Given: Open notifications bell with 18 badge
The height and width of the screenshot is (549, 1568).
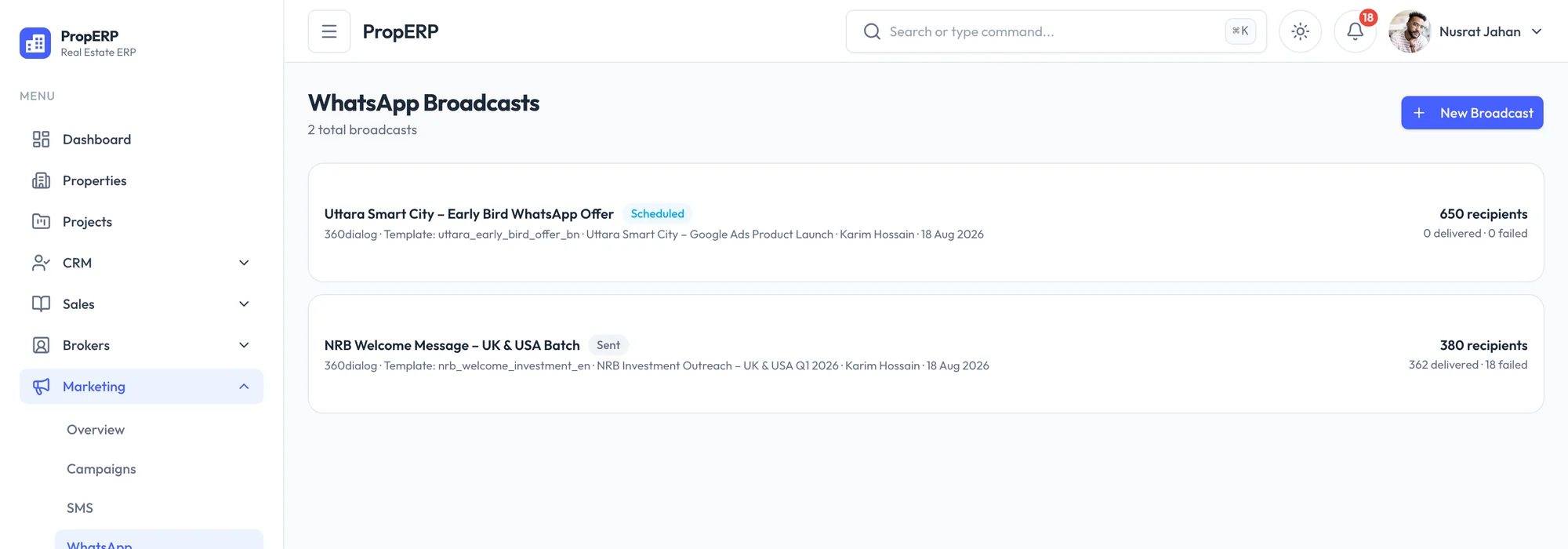Looking at the screenshot, I should pyautogui.click(x=1356, y=31).
